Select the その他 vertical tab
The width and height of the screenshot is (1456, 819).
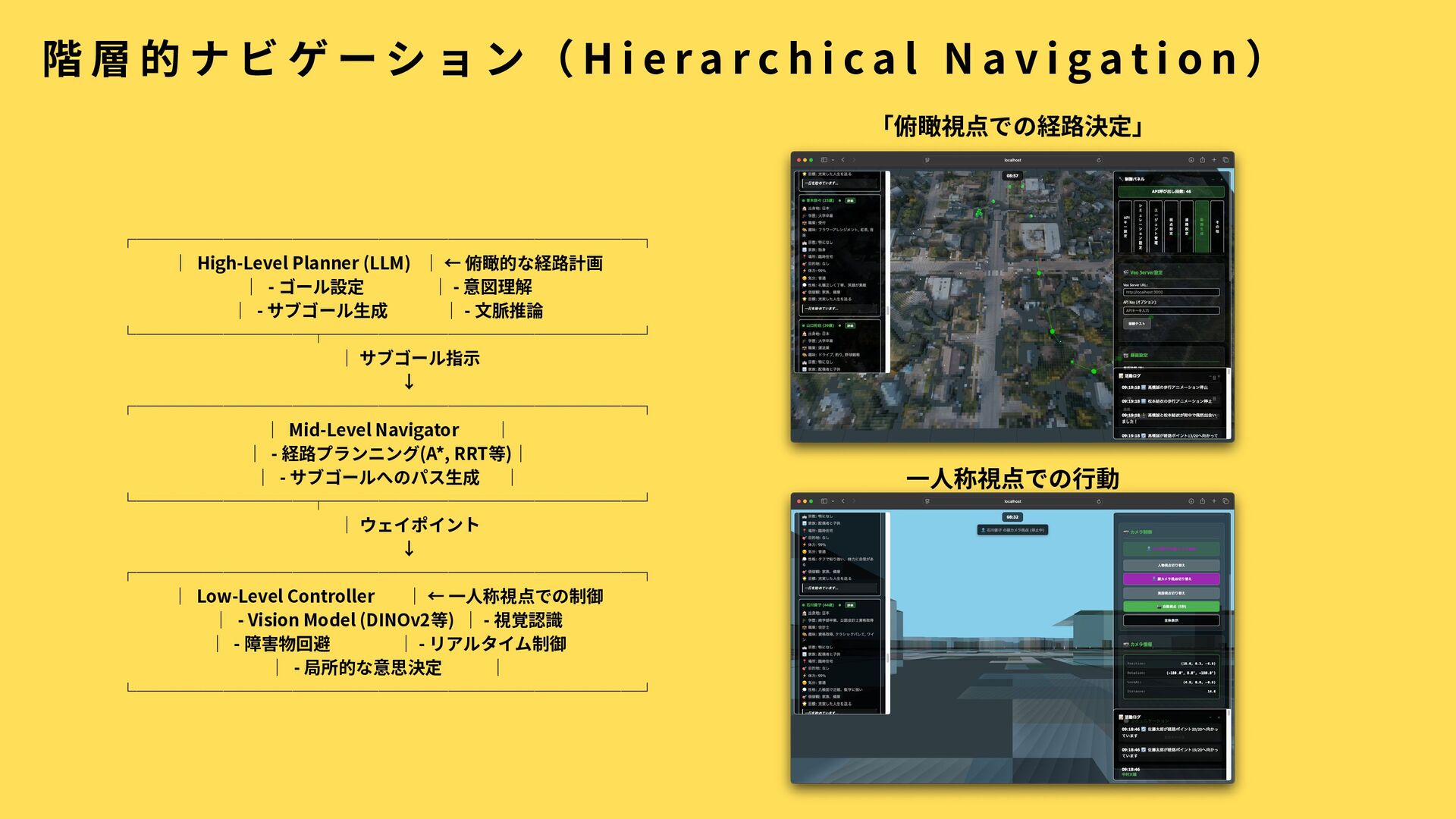point(1217,227)
